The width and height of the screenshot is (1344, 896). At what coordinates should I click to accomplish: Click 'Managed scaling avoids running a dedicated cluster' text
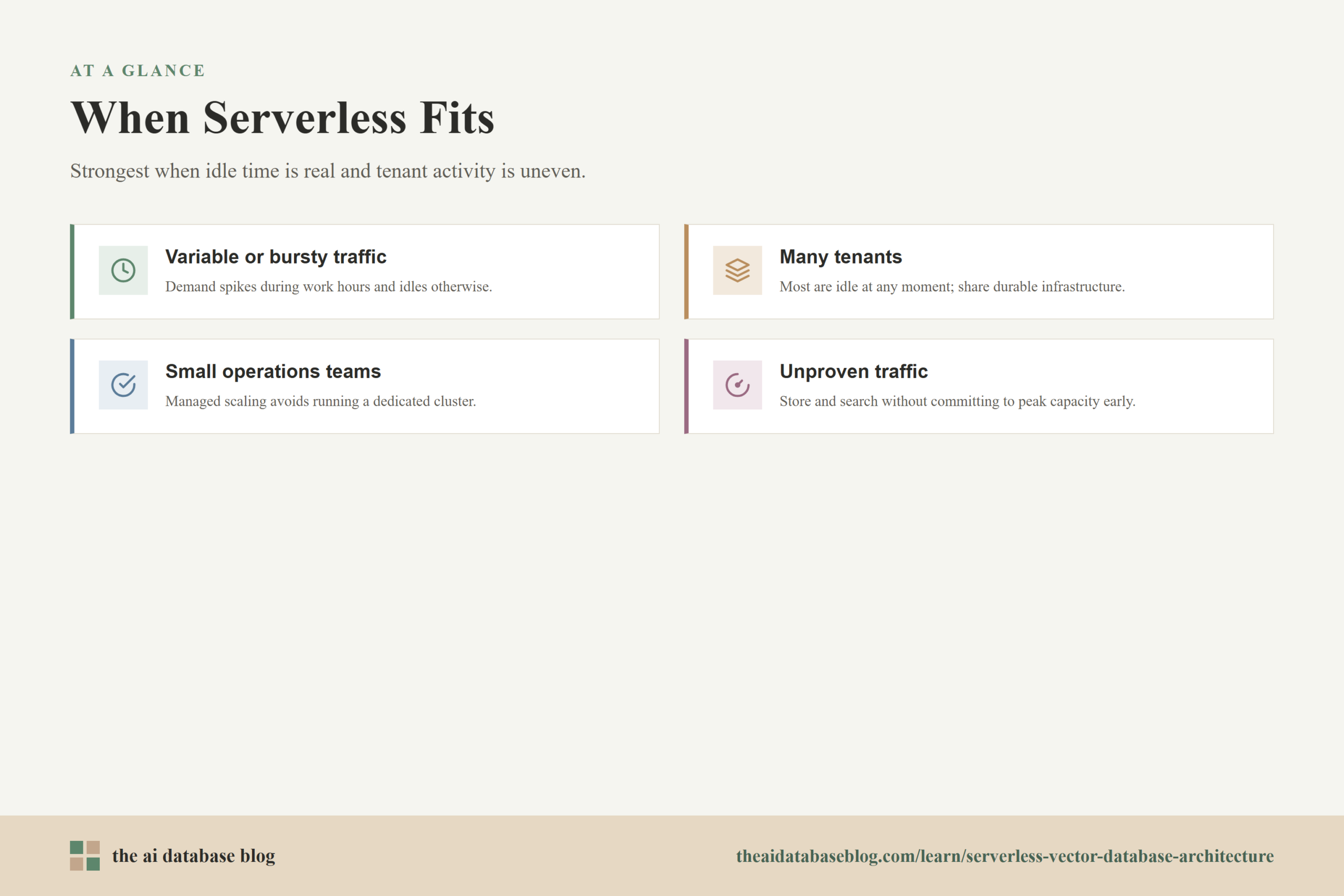(321, 401)
